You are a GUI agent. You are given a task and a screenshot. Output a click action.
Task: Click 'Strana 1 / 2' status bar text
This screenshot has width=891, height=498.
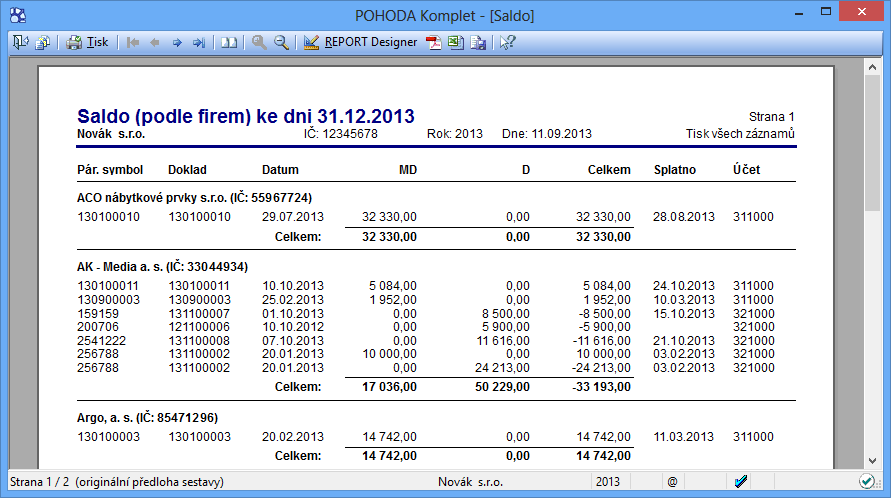[x=39, y=482]
